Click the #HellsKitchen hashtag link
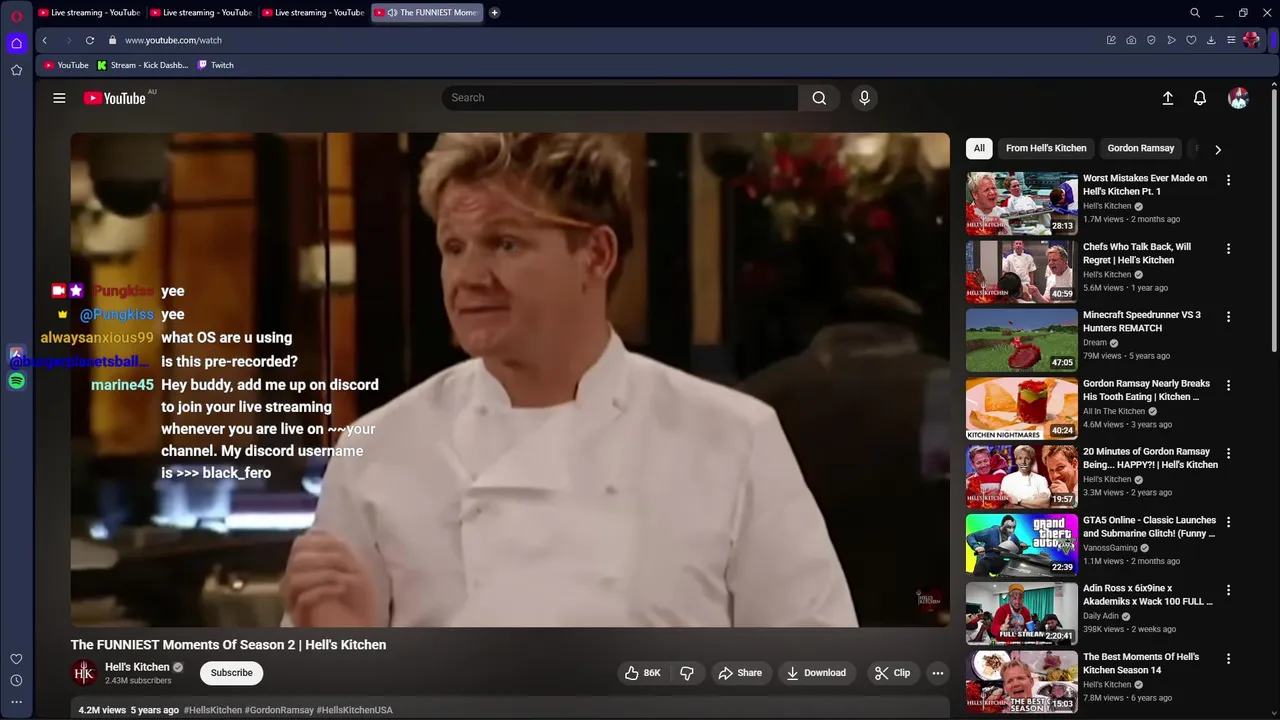The image size is (1280, 720). pyautogui.click(x=212, y=710)
